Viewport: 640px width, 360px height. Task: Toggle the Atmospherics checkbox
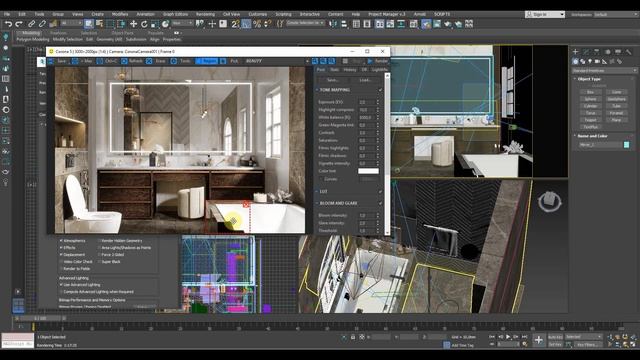pyautogui.click(x=61, y=241)
